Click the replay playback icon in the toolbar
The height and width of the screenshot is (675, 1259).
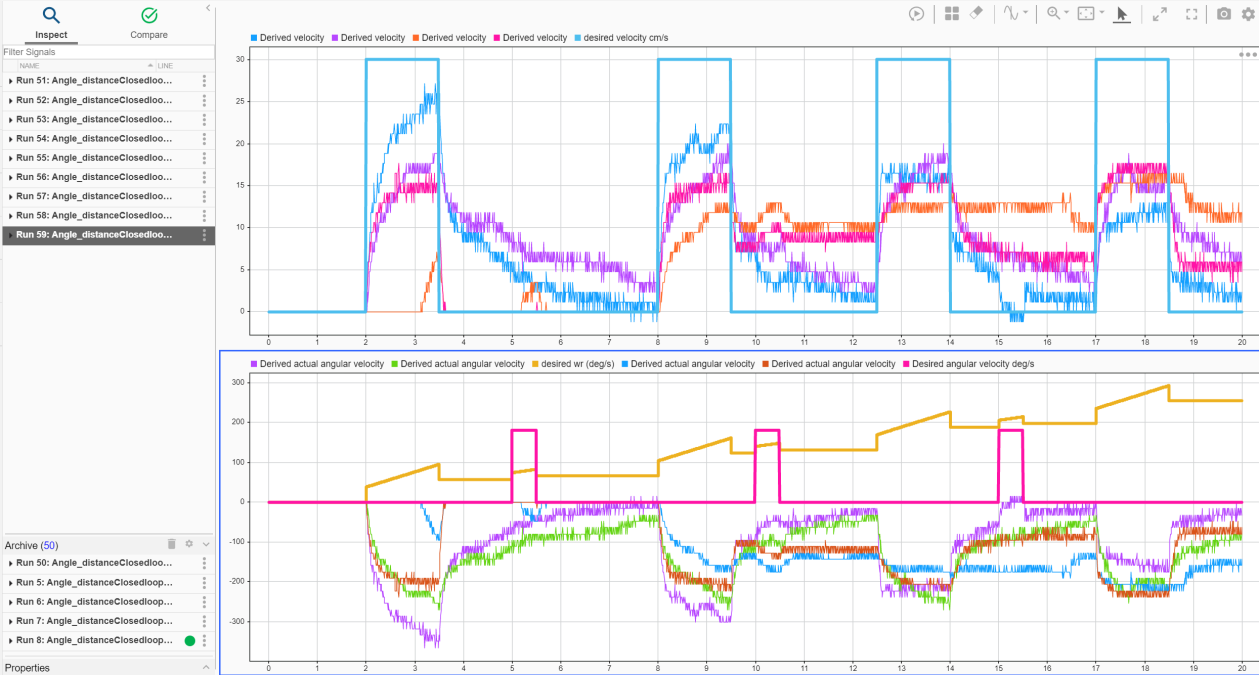[x=916, y=14]
